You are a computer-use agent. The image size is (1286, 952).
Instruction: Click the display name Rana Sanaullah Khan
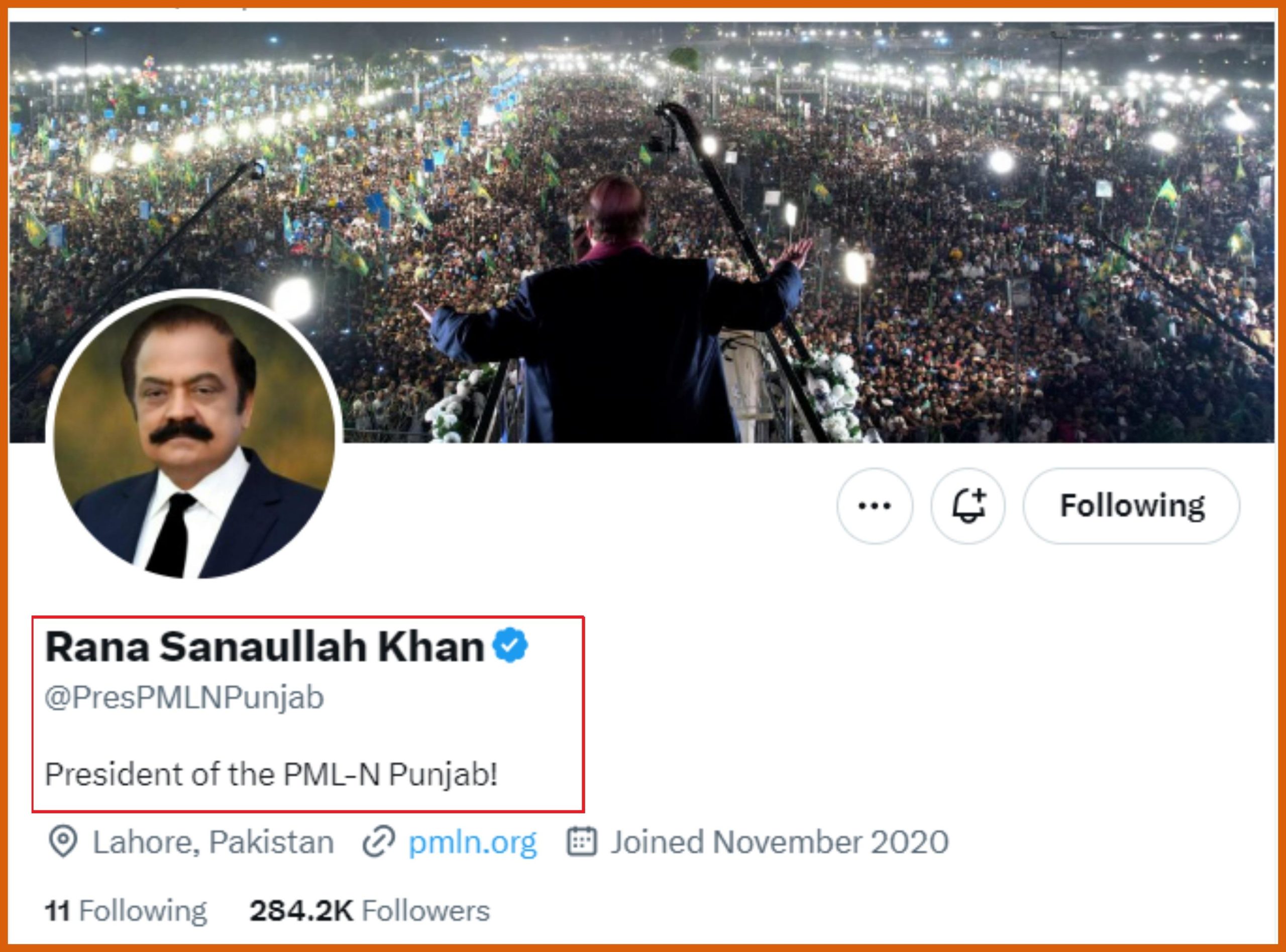264,647
